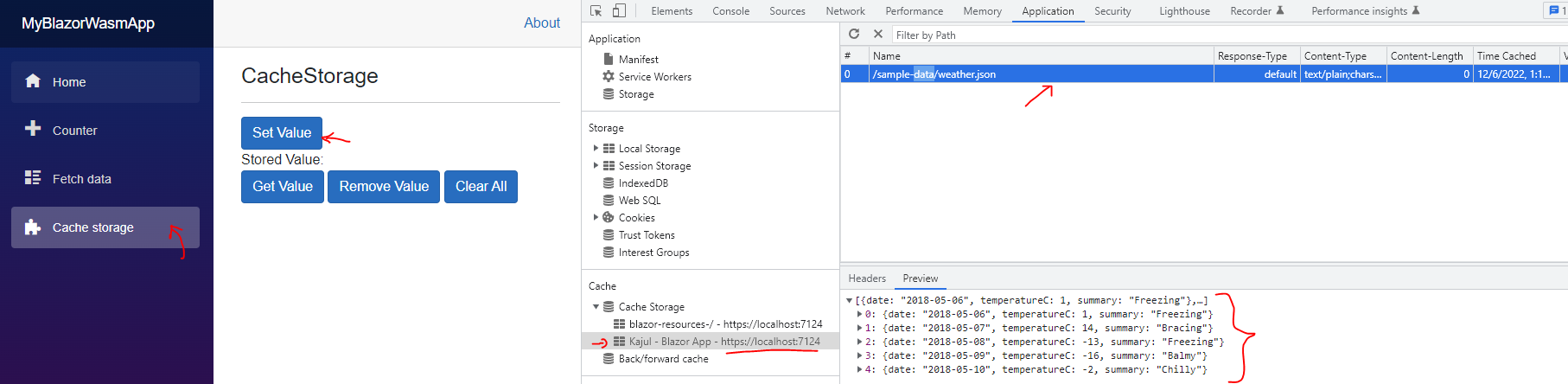Screen dimensions: 1568x384
Task: Collapse the Cache Storage tree node
Action: [596, 307]
